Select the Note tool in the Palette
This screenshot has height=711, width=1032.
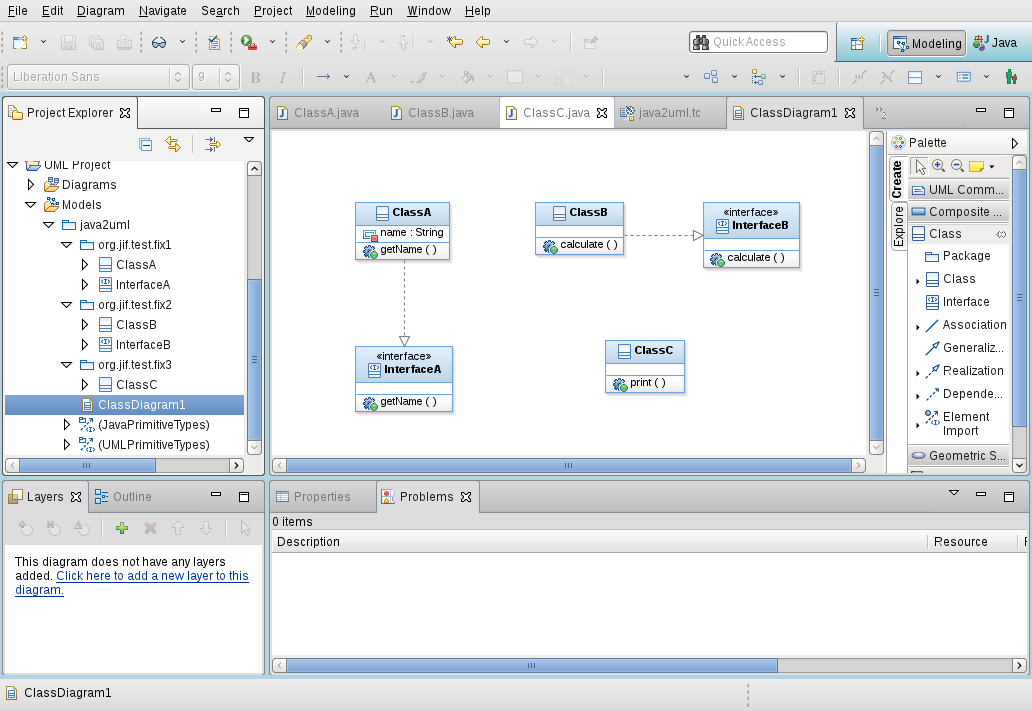pos(978,164)
